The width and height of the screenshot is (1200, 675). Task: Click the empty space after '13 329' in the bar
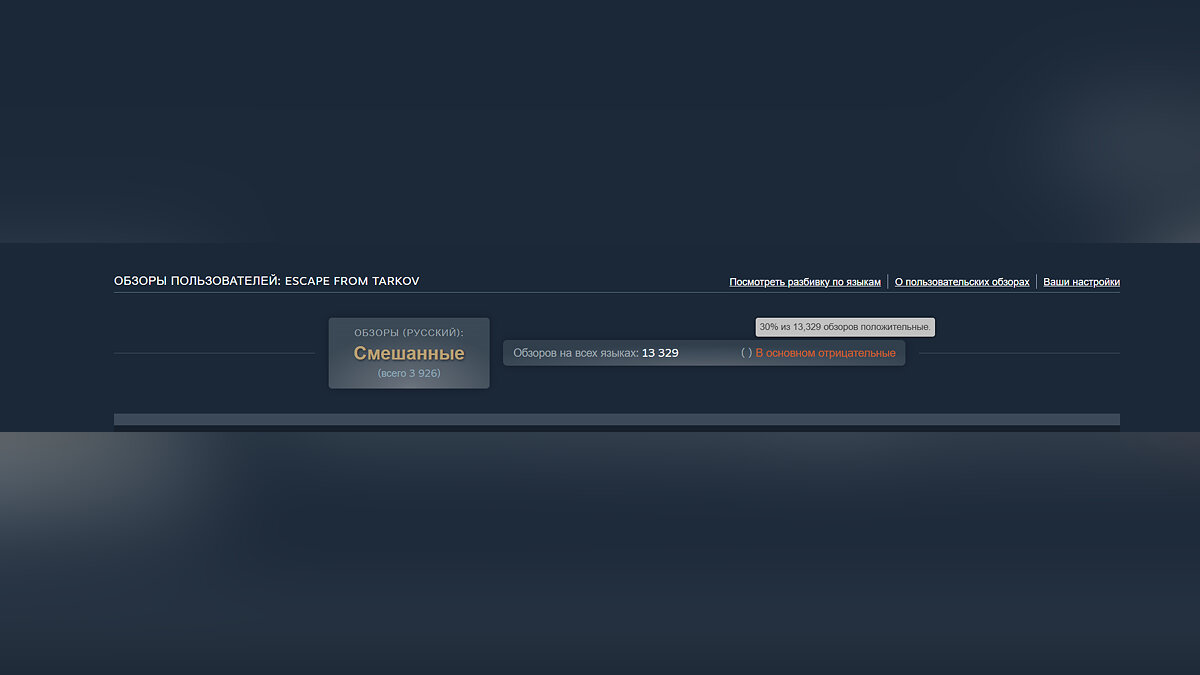pyautogui.click(x=708, y=353)
